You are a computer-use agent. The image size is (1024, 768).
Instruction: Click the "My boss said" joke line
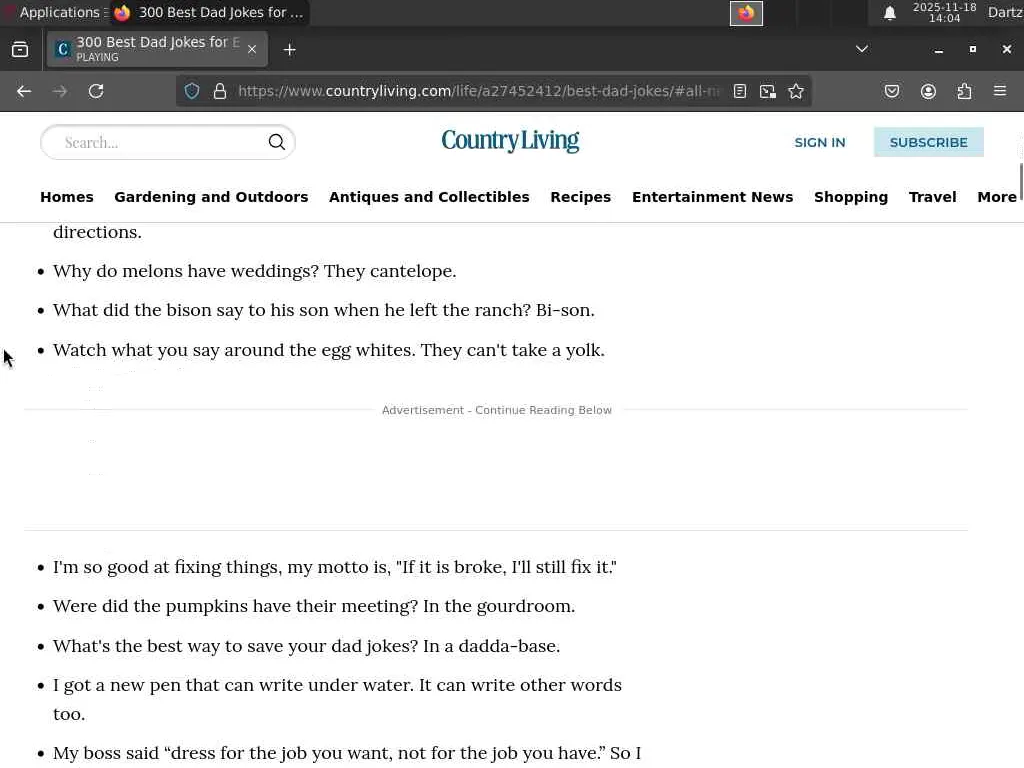coord(347,753)
